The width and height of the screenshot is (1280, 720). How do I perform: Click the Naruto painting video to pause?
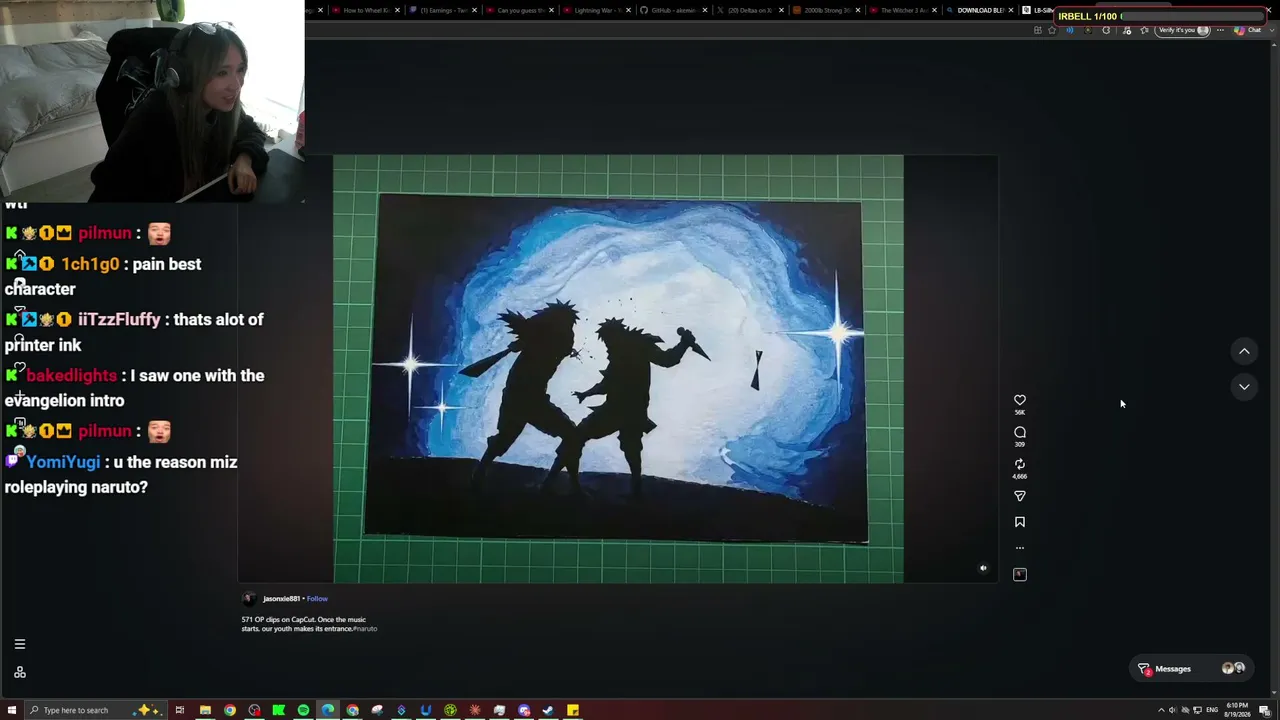coord(618,368)
